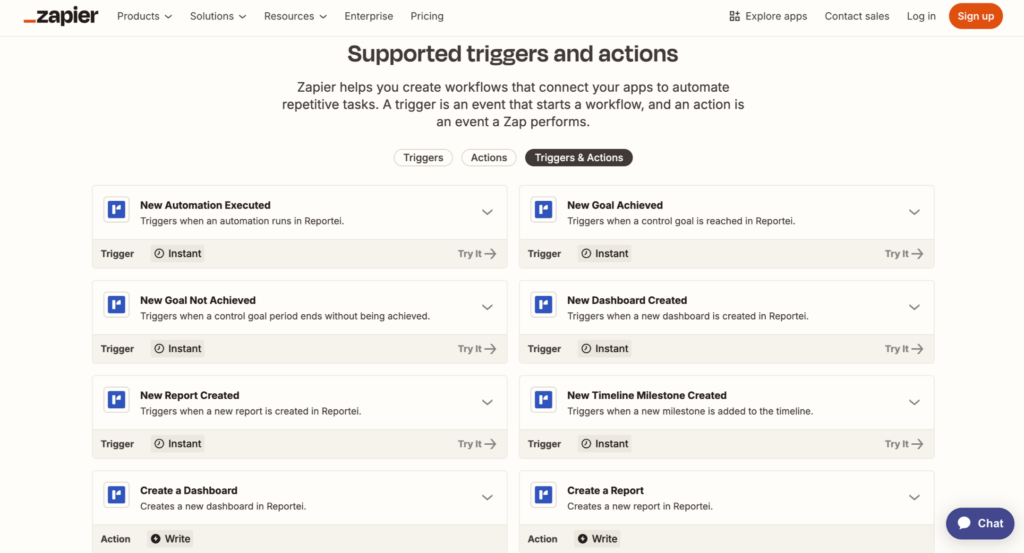This screenshot has width=1024, height=553.
Task: Filter by the Triggers tab
Action: [x=423, y=157]
